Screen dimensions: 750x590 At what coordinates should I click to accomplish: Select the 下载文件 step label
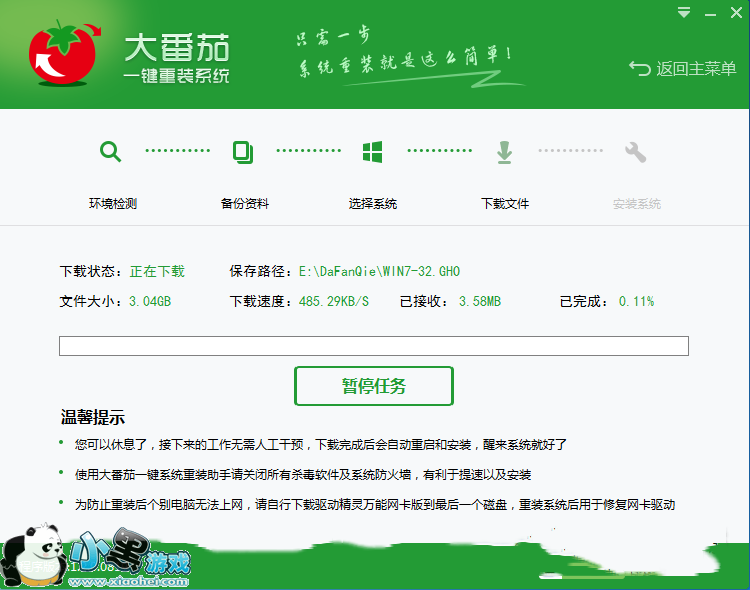[505, 204]
